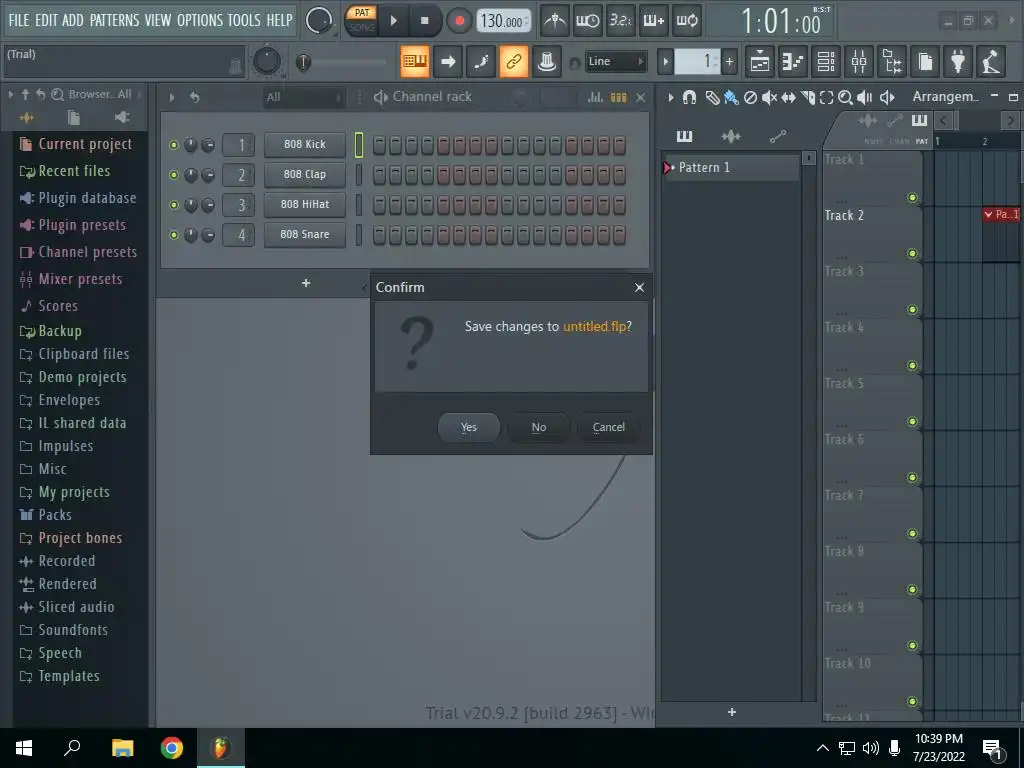The width and height of the screenshot is (1024, 768).
Task: Open the Channel rack menu arrow
Action: pos(172,97)
